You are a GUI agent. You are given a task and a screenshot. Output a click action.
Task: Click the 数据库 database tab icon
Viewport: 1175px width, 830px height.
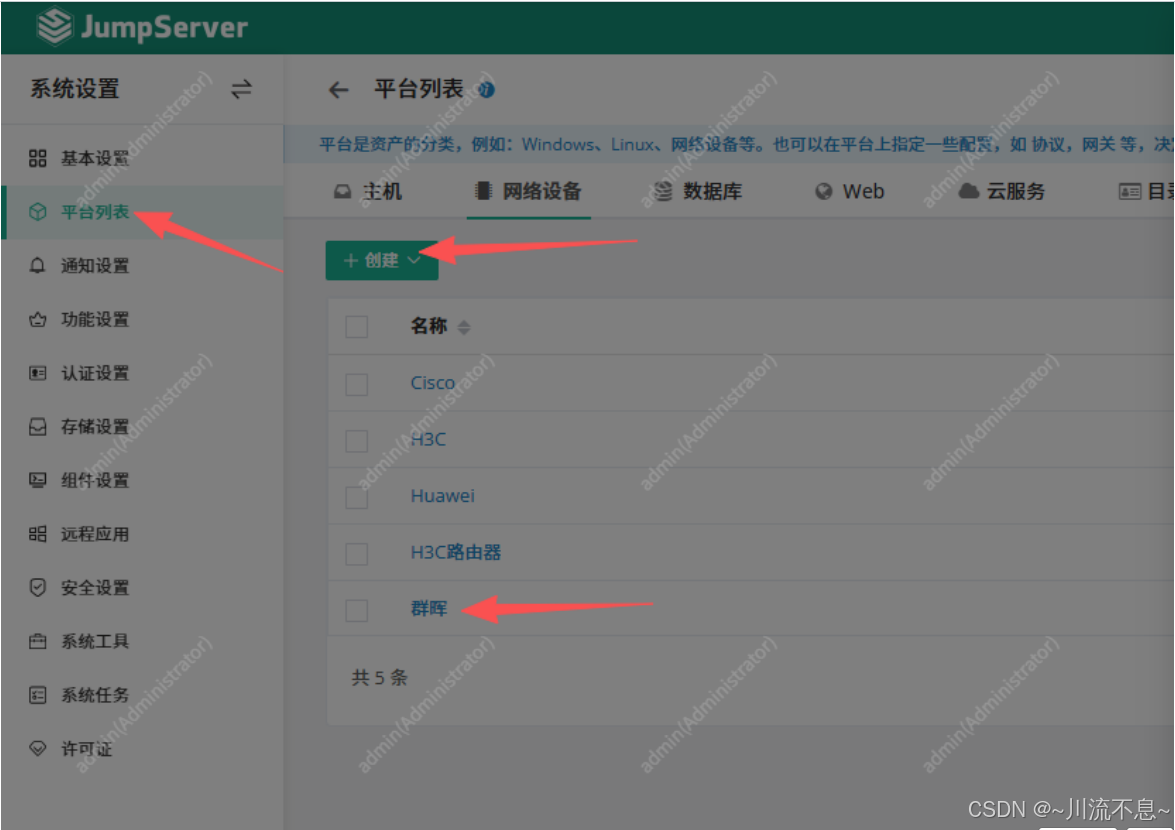tap(663, 192)
